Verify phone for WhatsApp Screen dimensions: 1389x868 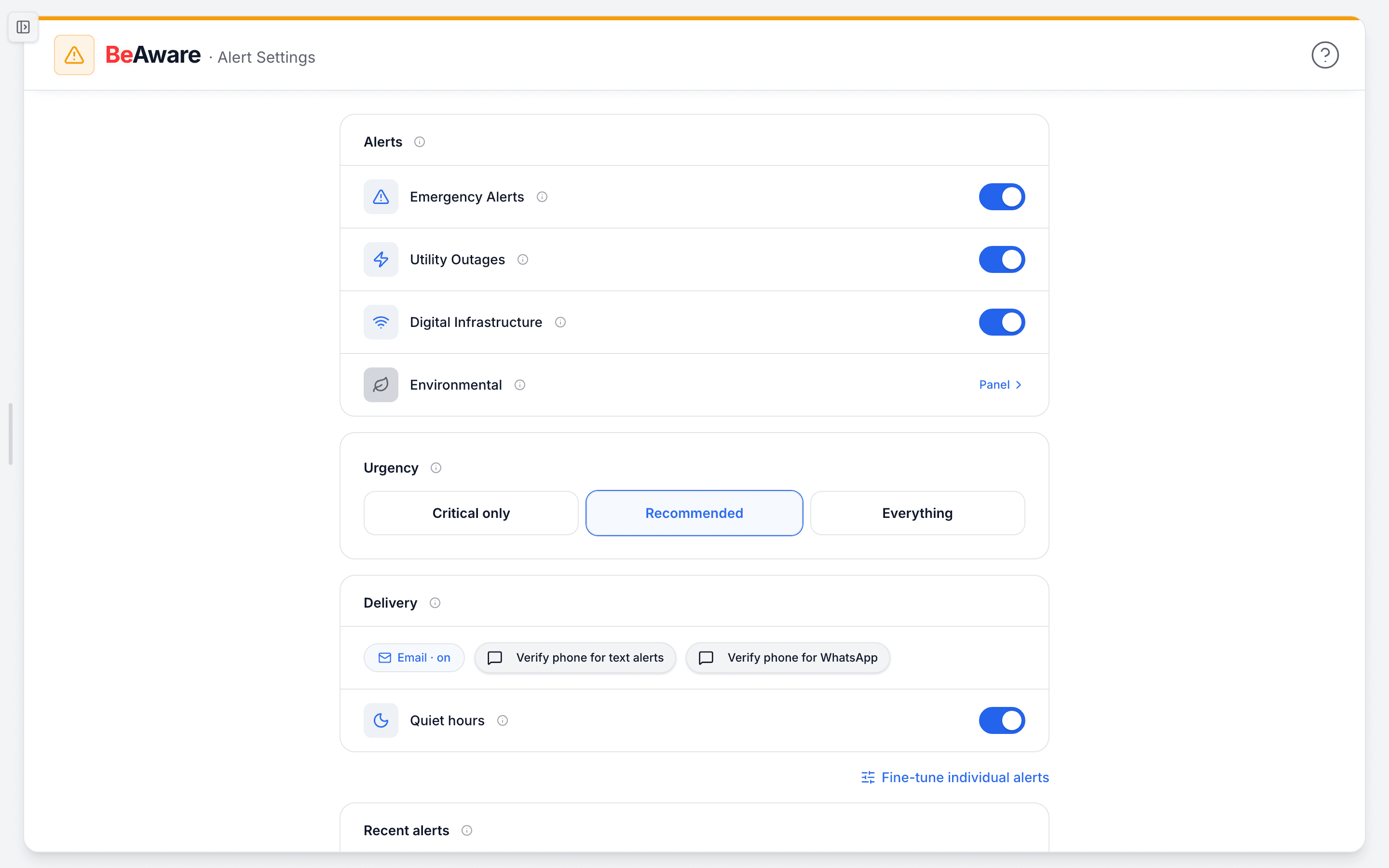(x=788, y=658)
